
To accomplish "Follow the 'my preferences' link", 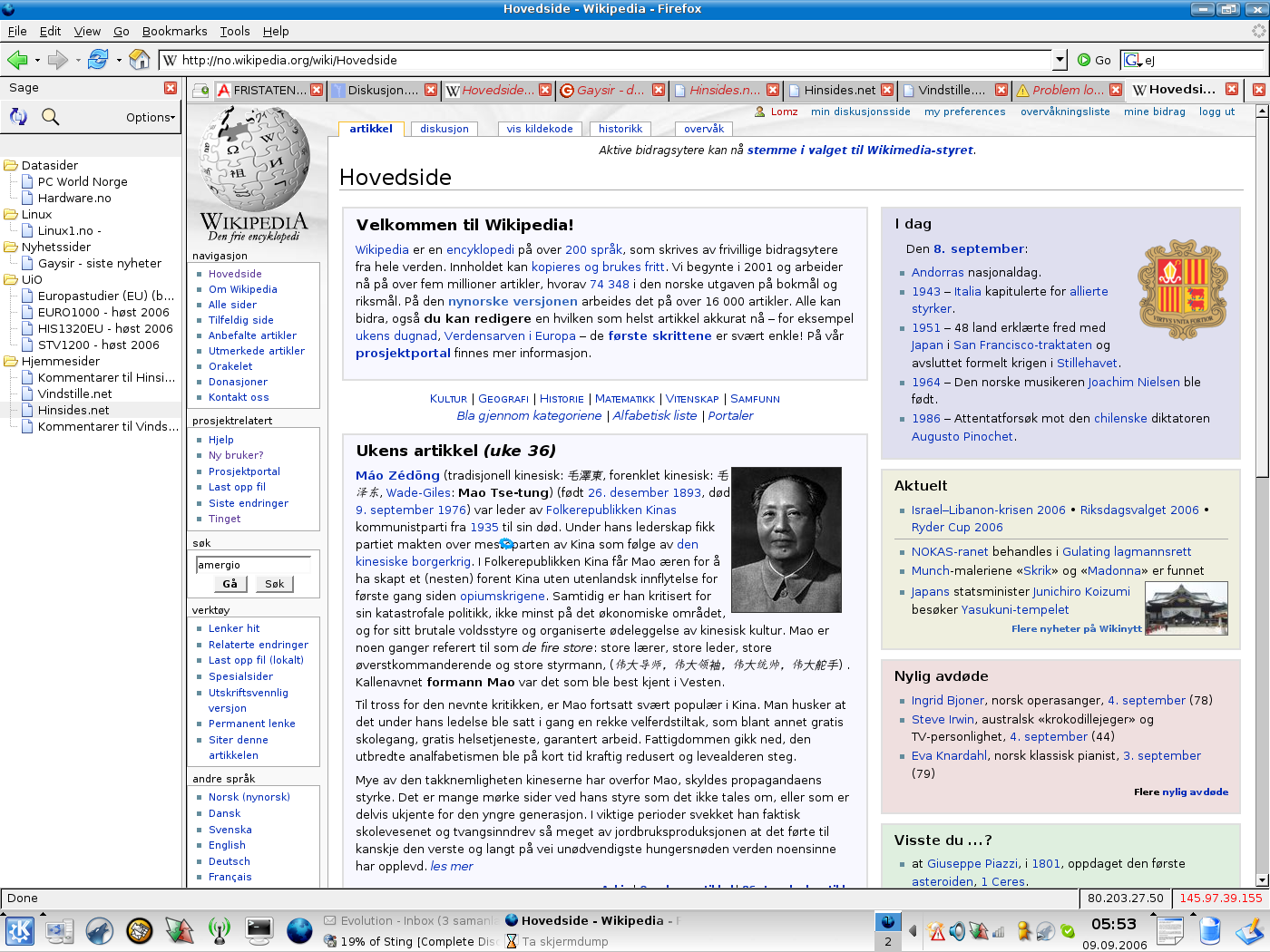I will pyautogui.click(x=965, y=112).
